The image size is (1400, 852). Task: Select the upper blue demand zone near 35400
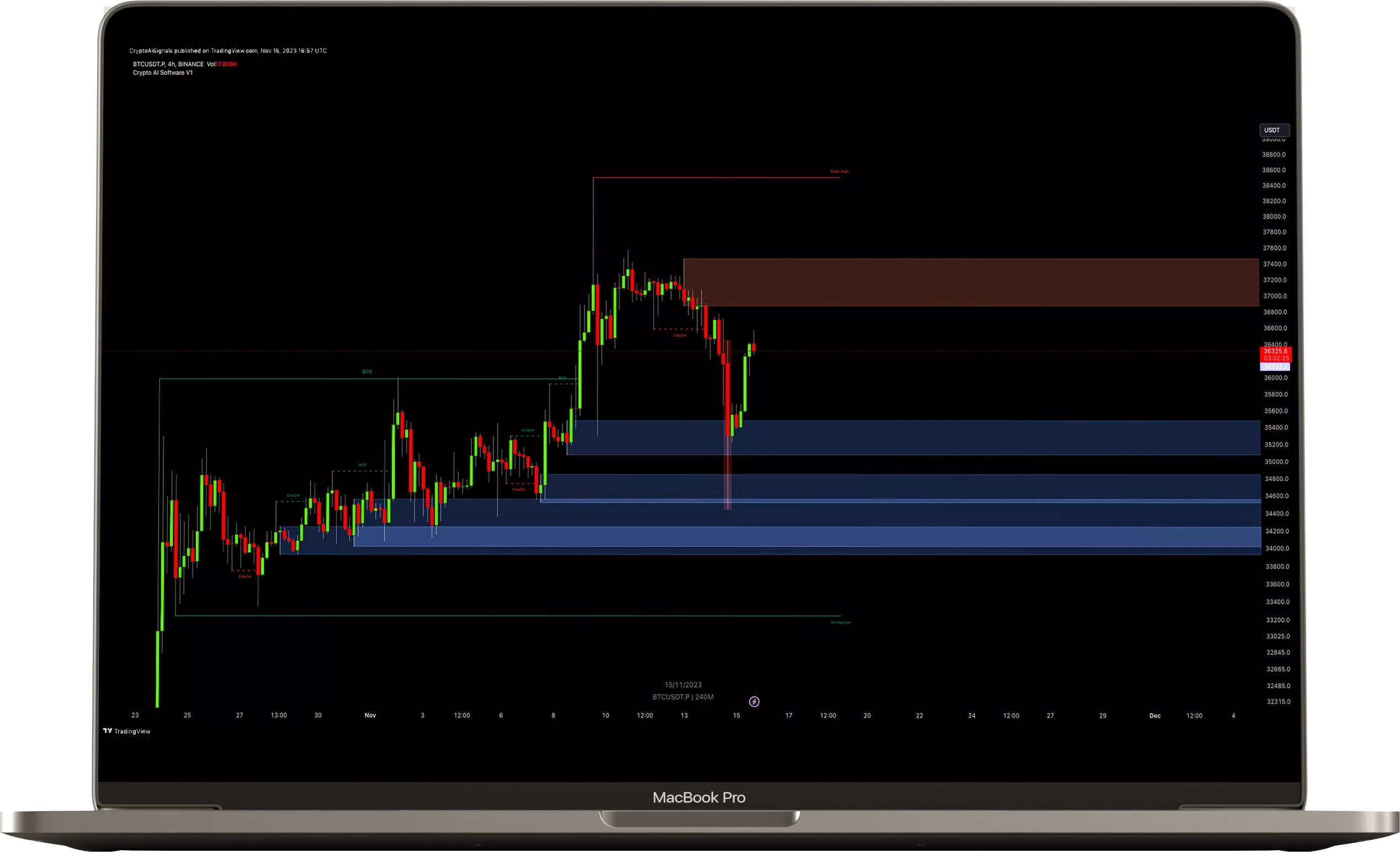pyautogui.click(x=966, y=438)
